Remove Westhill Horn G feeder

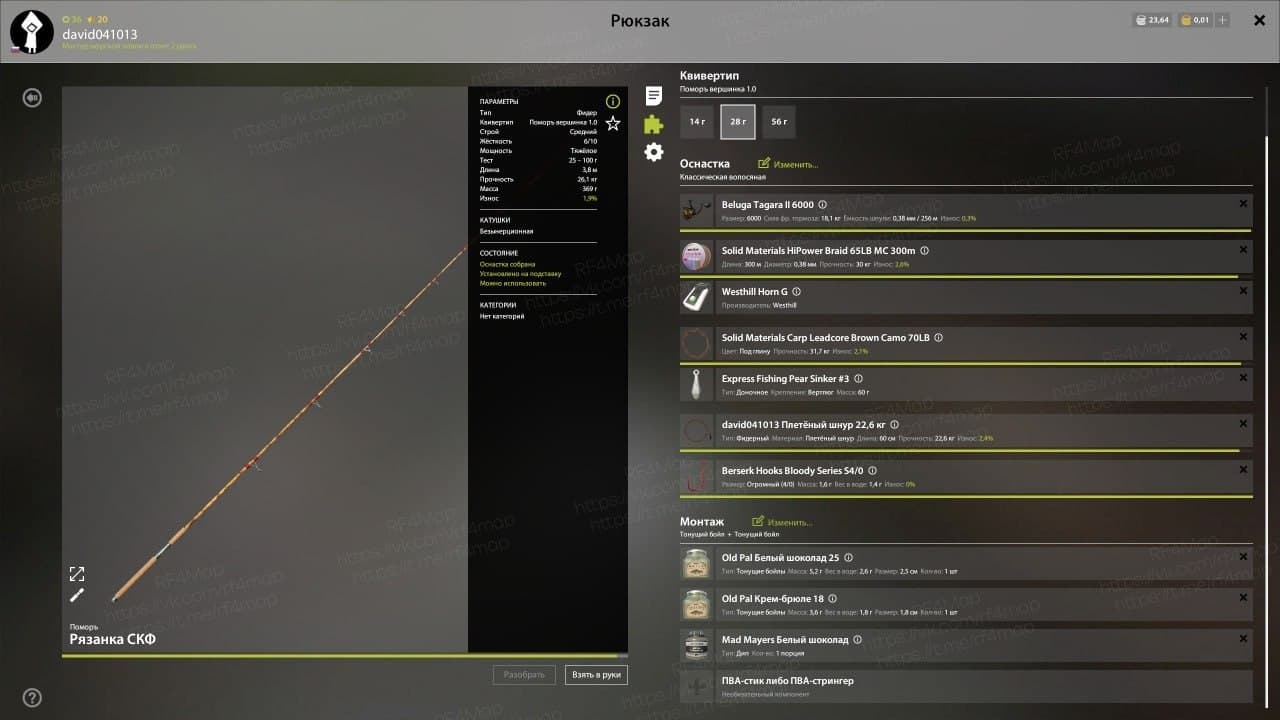pyautogui.click(x=1243, y=290)
